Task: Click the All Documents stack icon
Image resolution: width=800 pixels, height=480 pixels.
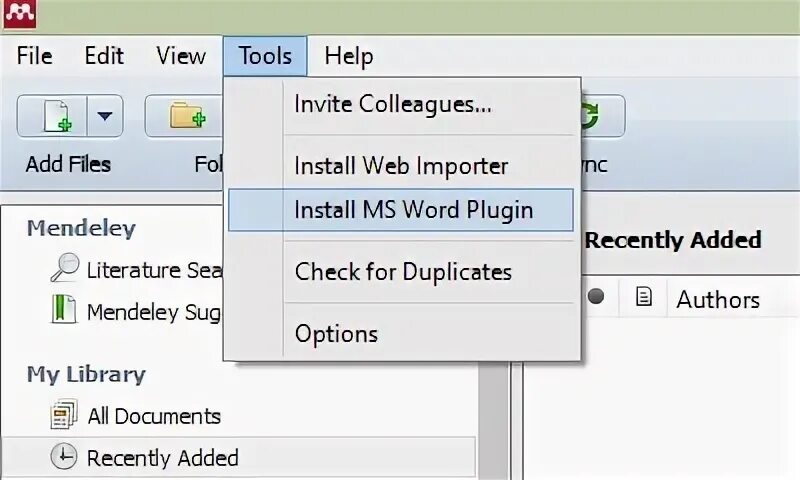Action: tap(64, 414)
